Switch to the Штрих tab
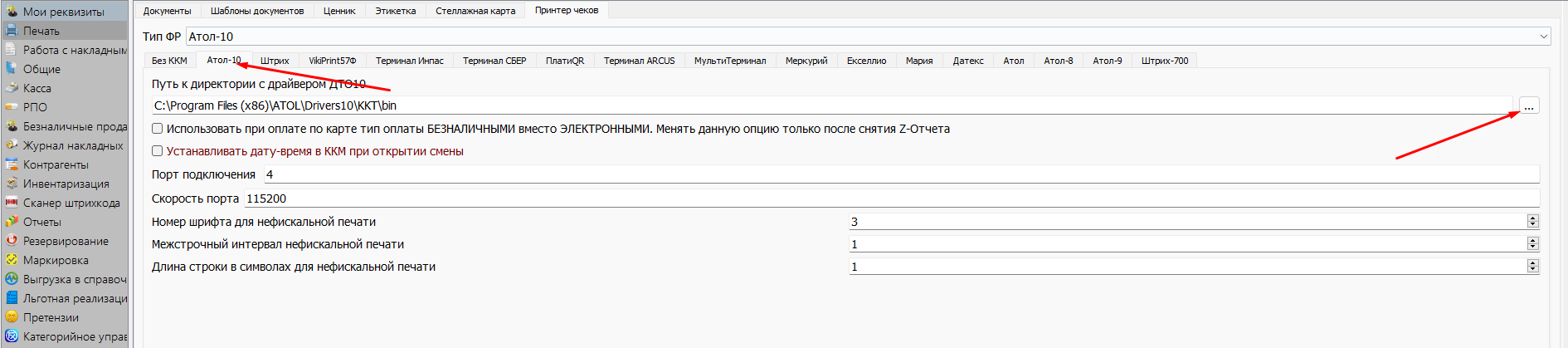The width and height of the screenshot is (1568, 348). point(275,61)
